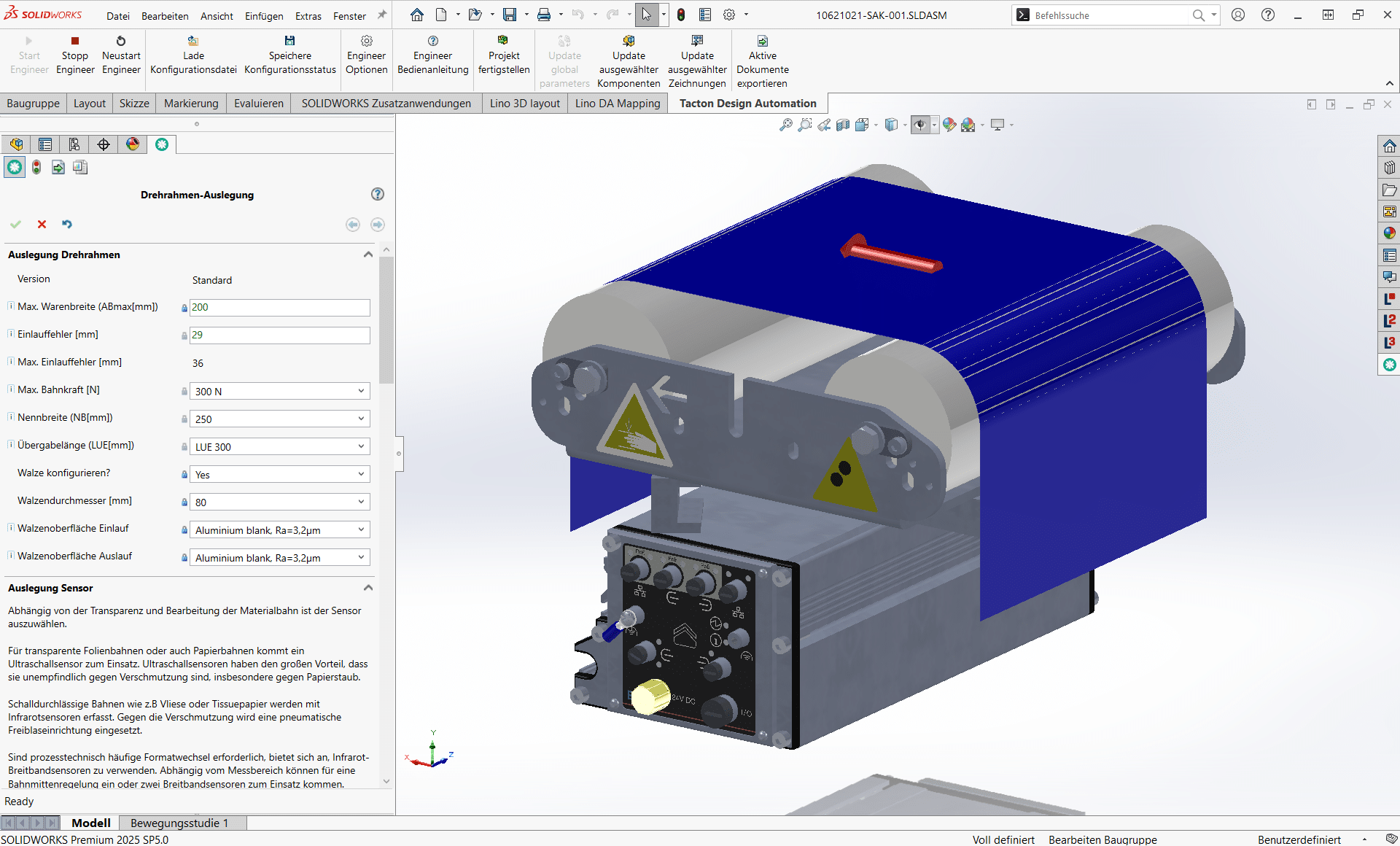Click into the Einlauffehler input field
This screenshot has width=1400, height=846.
coord(279,335)
